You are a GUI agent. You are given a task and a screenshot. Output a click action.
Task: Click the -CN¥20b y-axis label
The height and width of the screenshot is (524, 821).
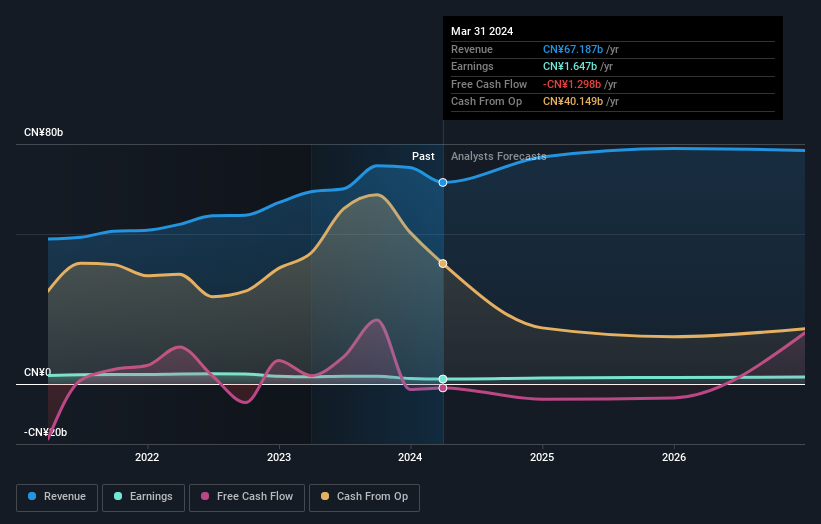46,432
